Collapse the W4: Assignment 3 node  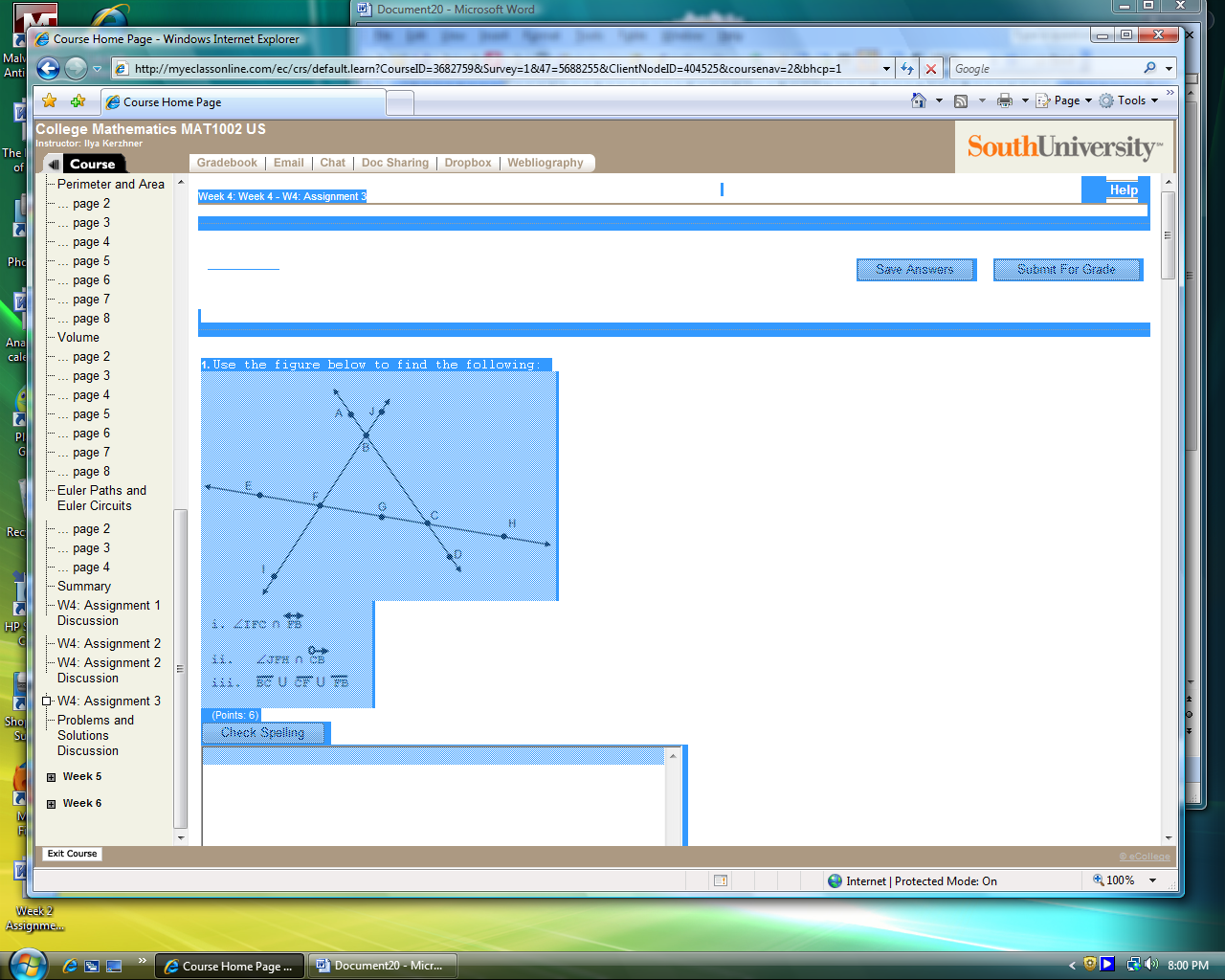coord(47,702)
